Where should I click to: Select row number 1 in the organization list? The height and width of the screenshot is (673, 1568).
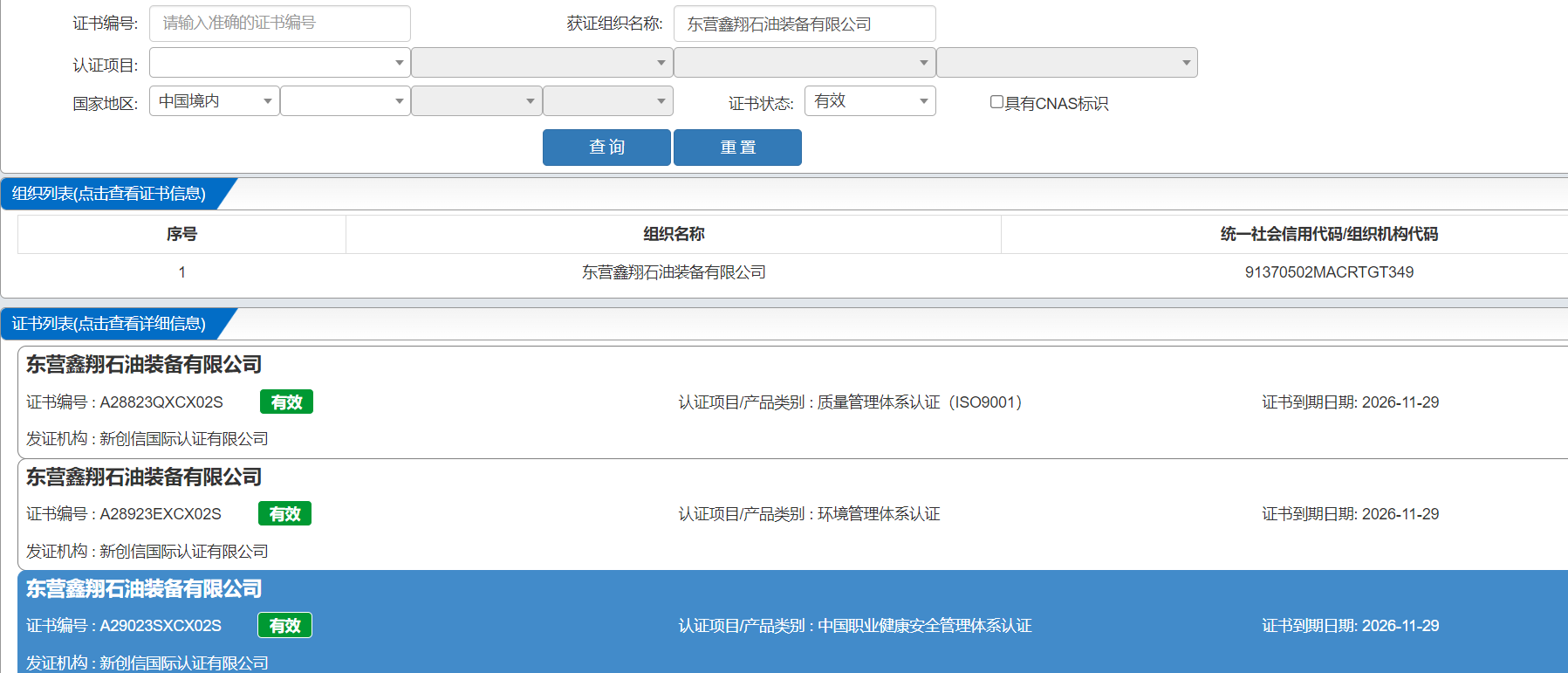pyautogui.click(x=181, y=272)
